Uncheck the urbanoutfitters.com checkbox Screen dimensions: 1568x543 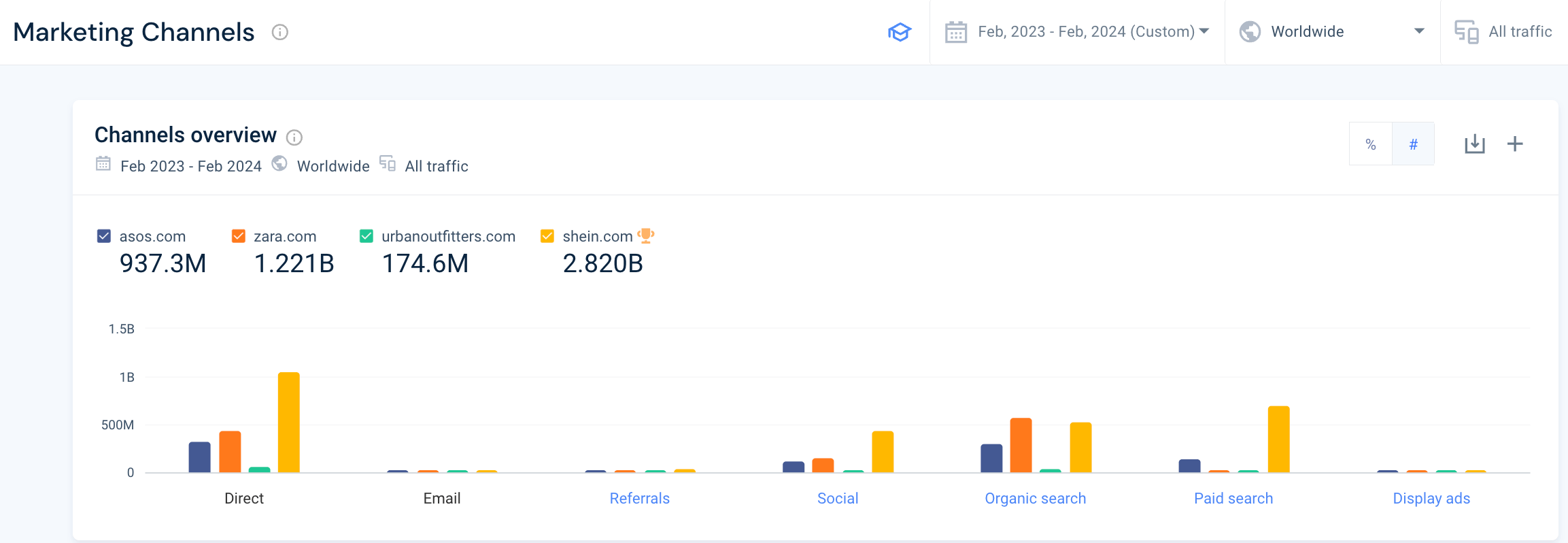pos(367,236)
